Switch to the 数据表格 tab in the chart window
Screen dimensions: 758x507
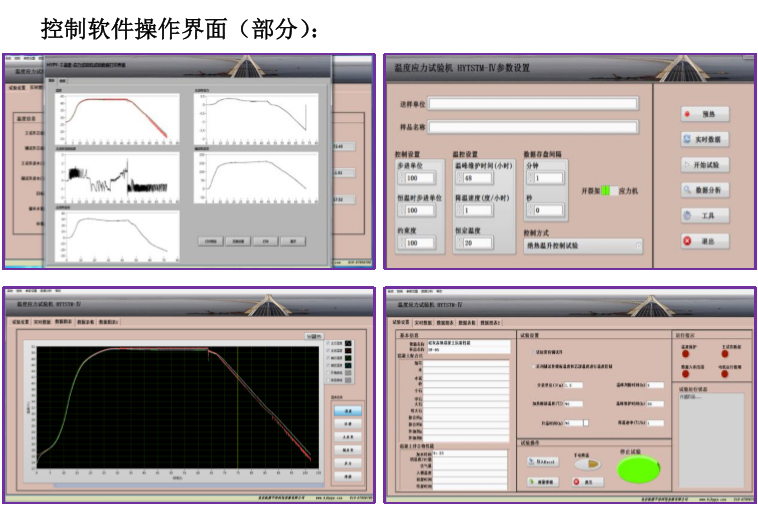click(85, 323)
